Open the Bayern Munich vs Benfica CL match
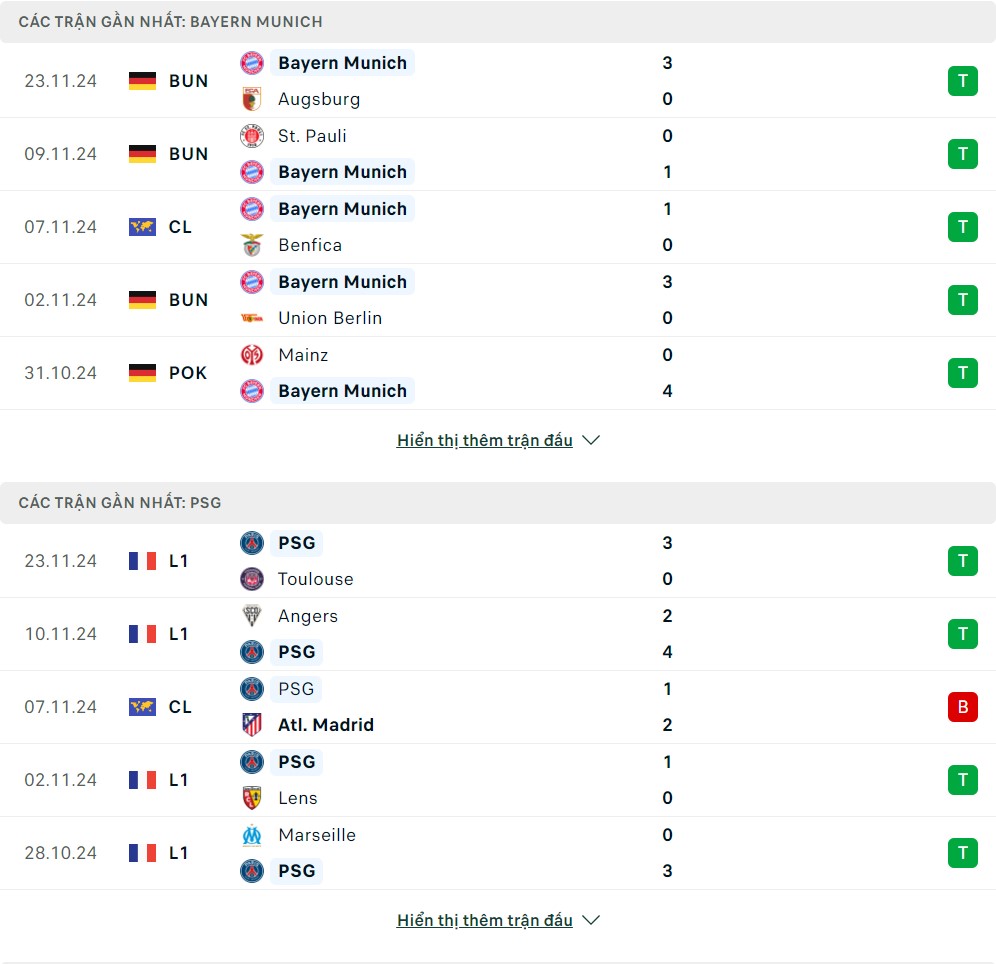The width and height of the screenshot is (996, 964). tap(498, 227)
